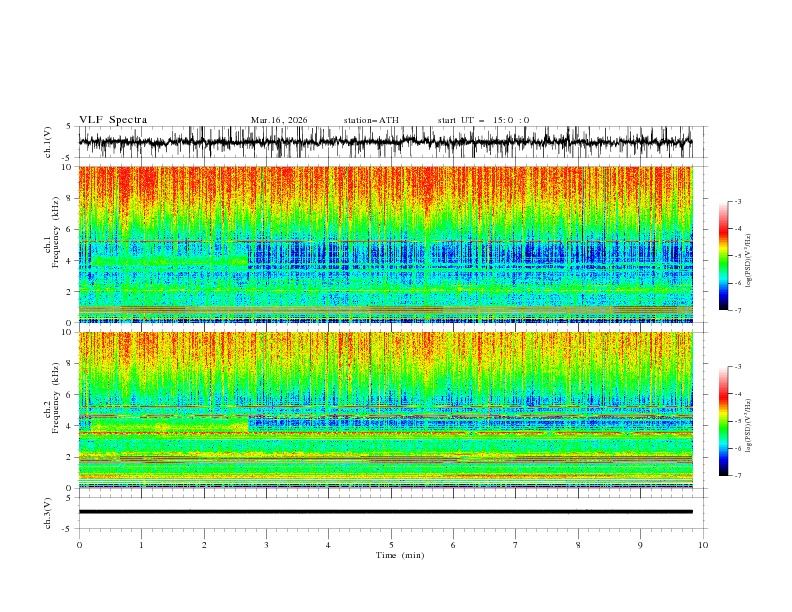The image size is (792, 612).
Task: Click the "8" kHz tick on ch.1 frequency axis
Action: (x=70, y=198)
